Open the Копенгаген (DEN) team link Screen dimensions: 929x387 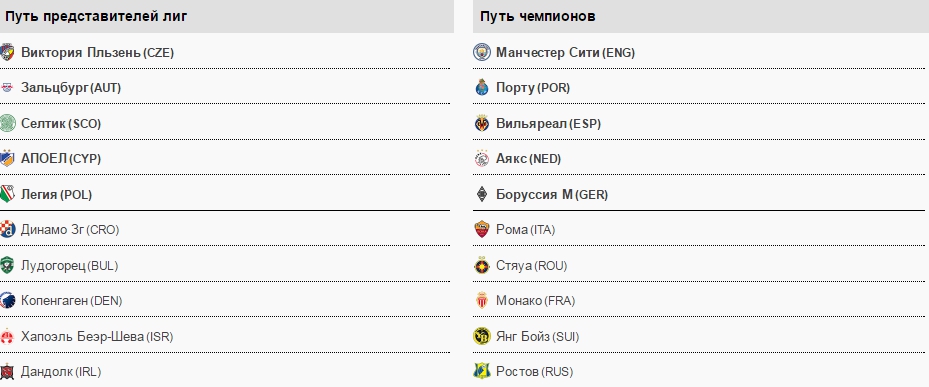tap(72, 300)
